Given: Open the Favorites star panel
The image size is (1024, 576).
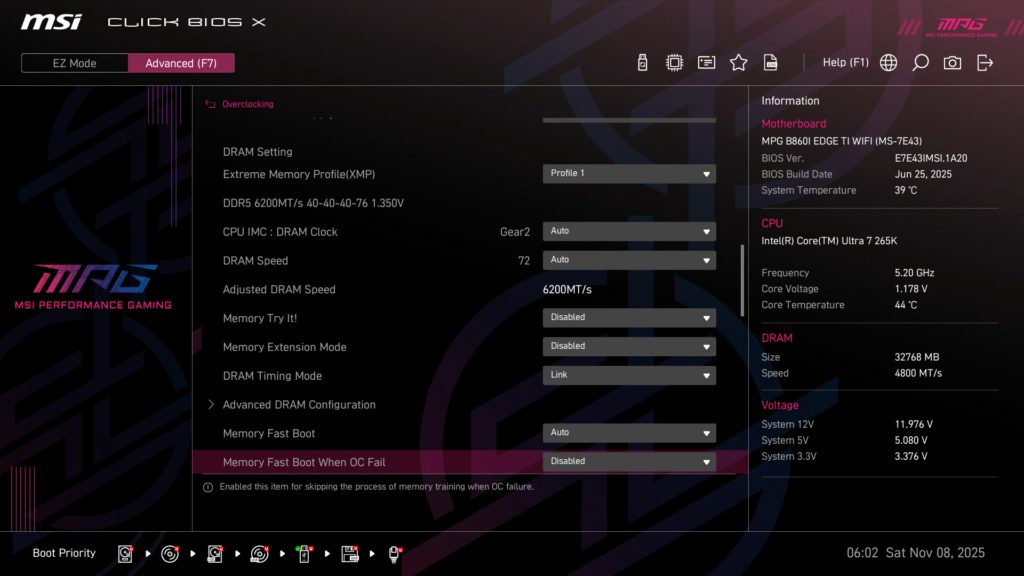Looking at the screenshot, I should (x=738, y=61).
